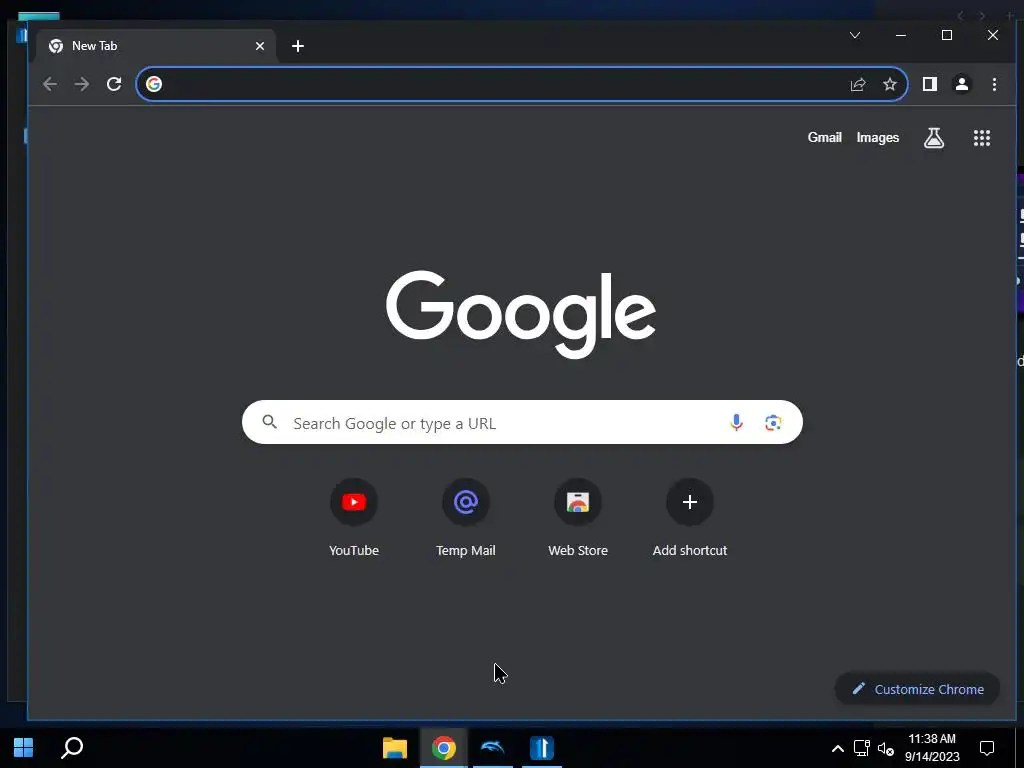The height and width of the screenshot is (768, 1024).
Task: Open File Explorer from the taskbar
Action: [x=394, y=748]
